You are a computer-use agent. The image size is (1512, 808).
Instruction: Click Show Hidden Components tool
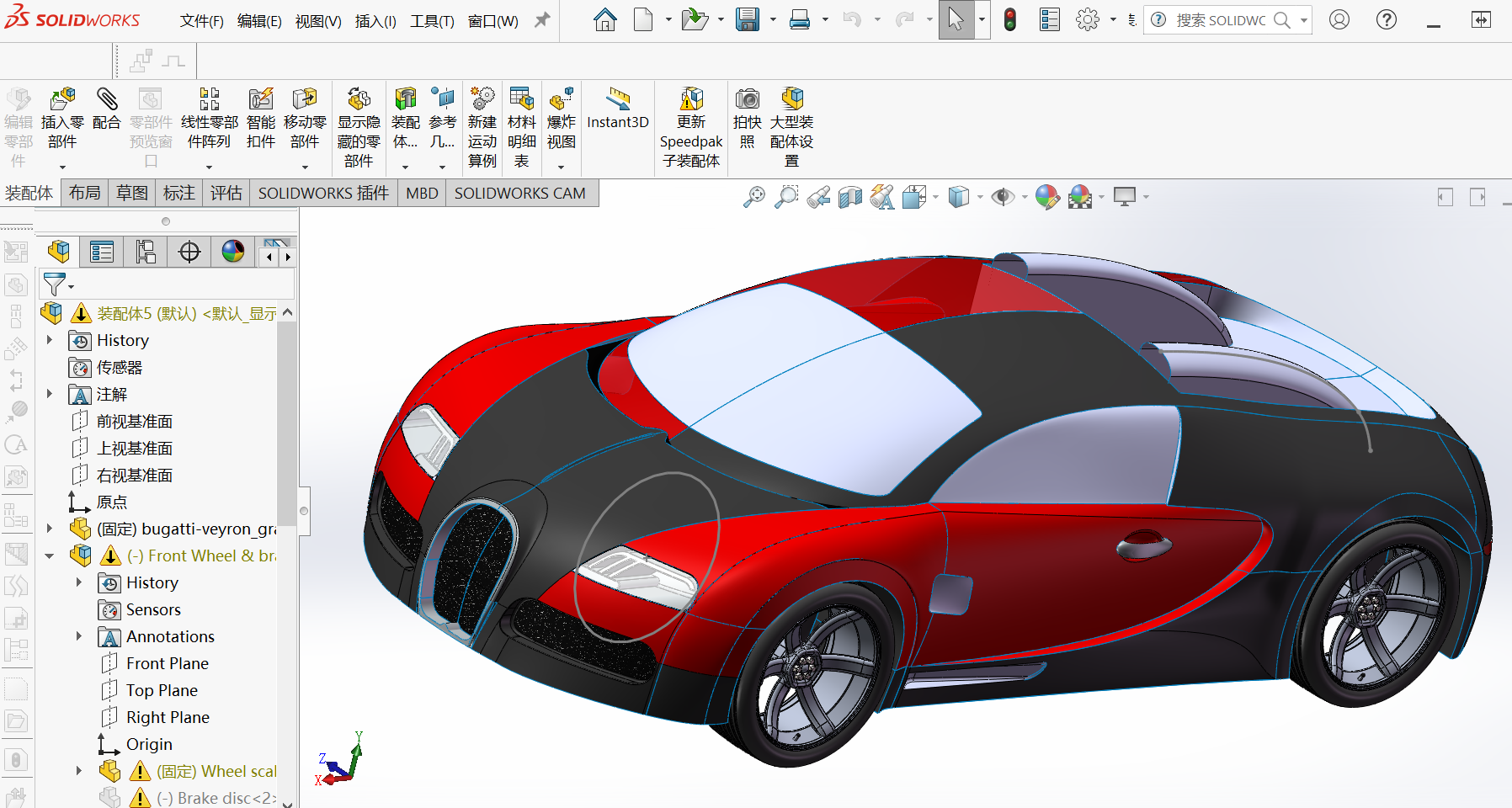pos(359,128)
